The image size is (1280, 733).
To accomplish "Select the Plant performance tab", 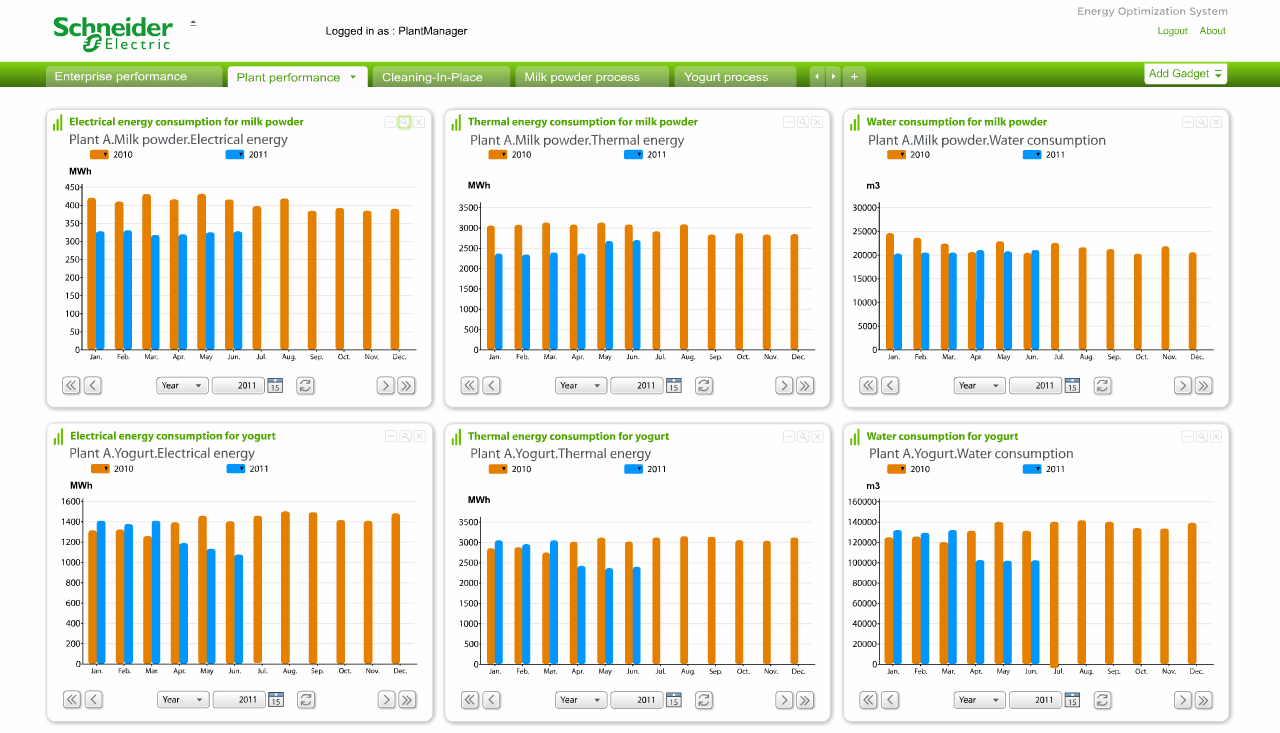I will pyautogui.click(x=297, y=77).
